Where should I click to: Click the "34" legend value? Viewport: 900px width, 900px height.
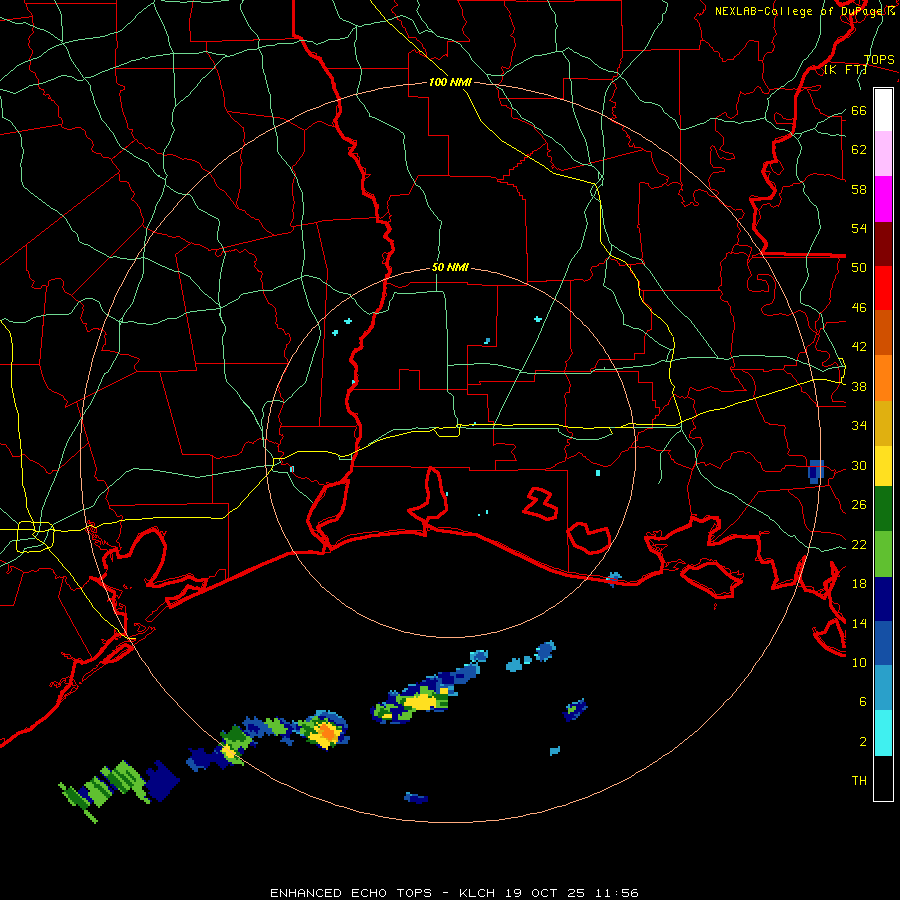pos(859,425)
